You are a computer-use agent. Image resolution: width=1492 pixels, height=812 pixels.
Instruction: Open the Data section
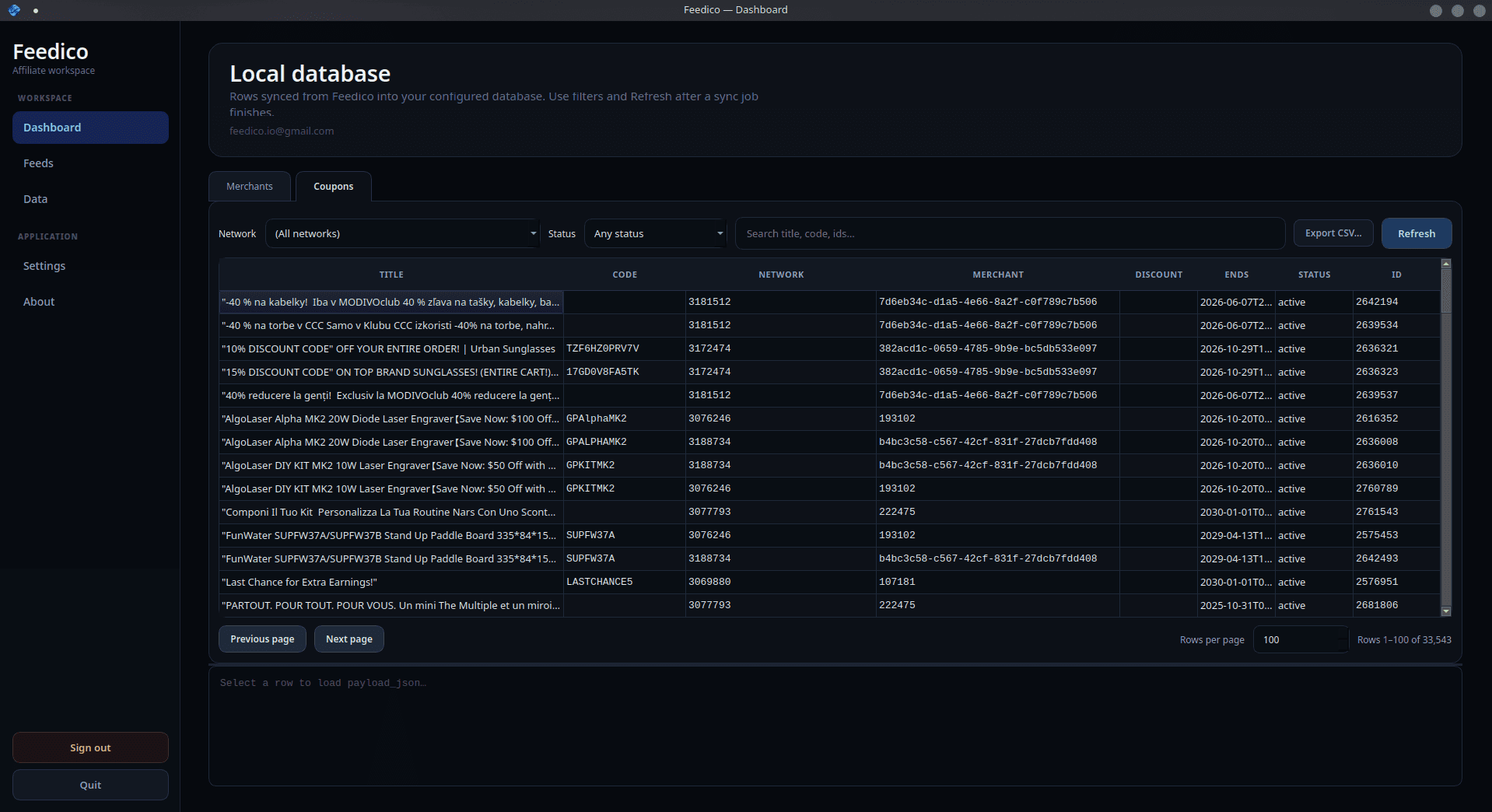(x=90, y=199)
